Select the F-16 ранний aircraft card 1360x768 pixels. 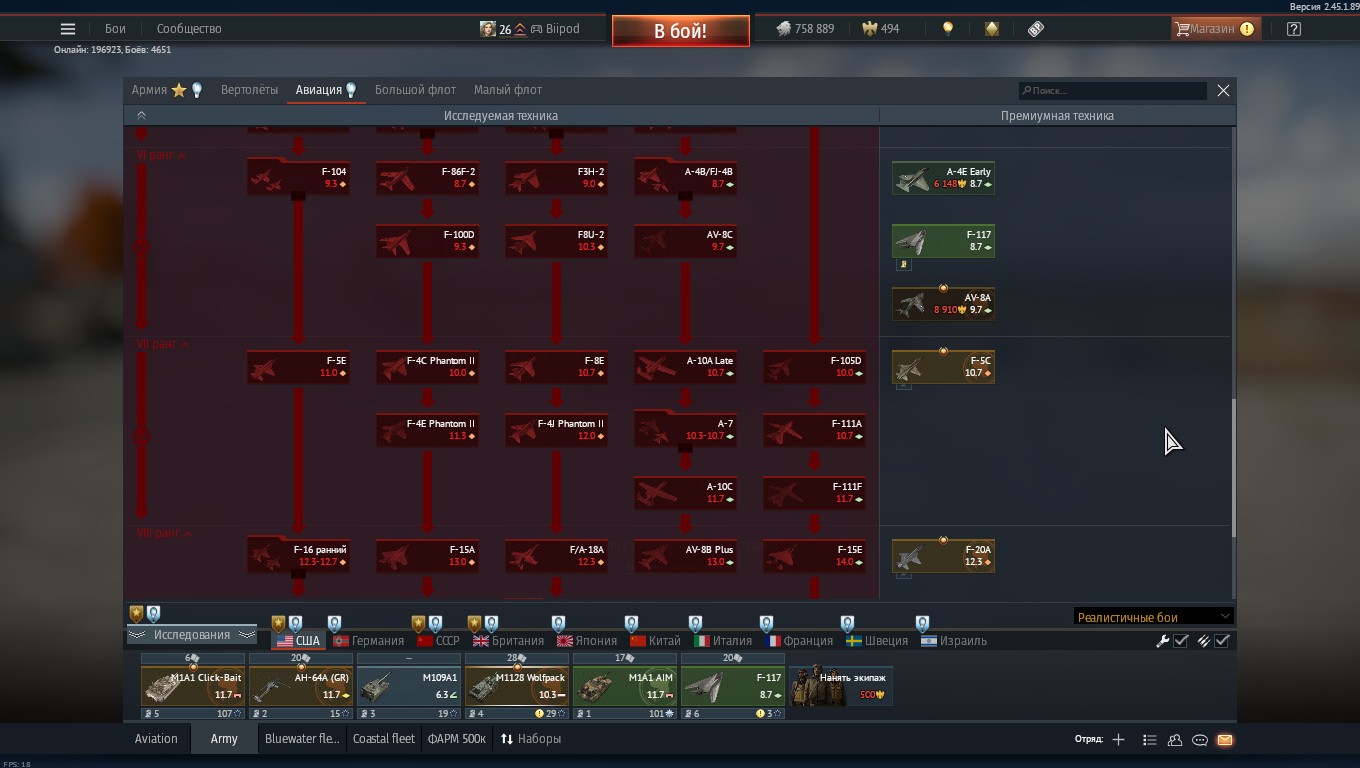coord(298,556)
